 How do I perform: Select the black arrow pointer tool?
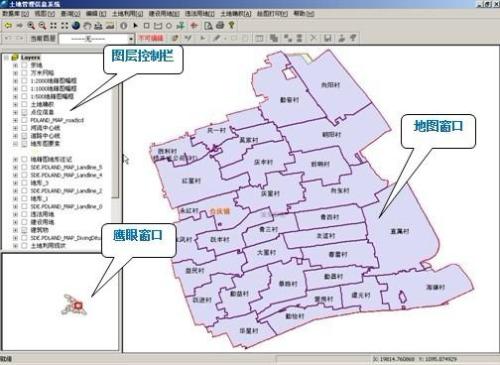[135, 26]
